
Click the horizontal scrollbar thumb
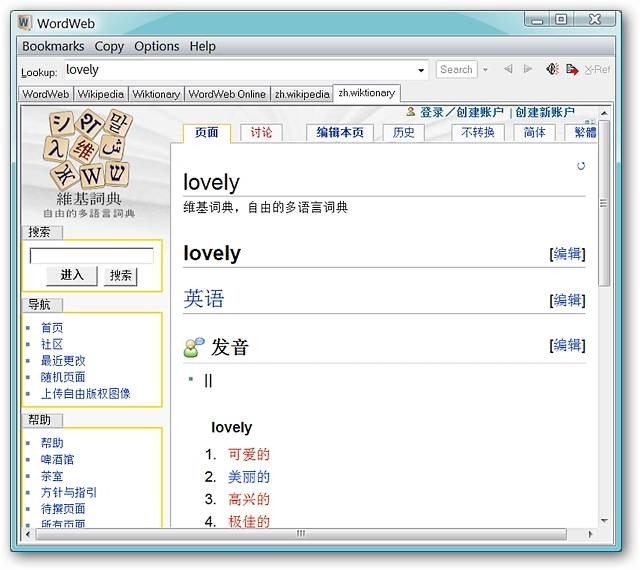pos(301,533)
